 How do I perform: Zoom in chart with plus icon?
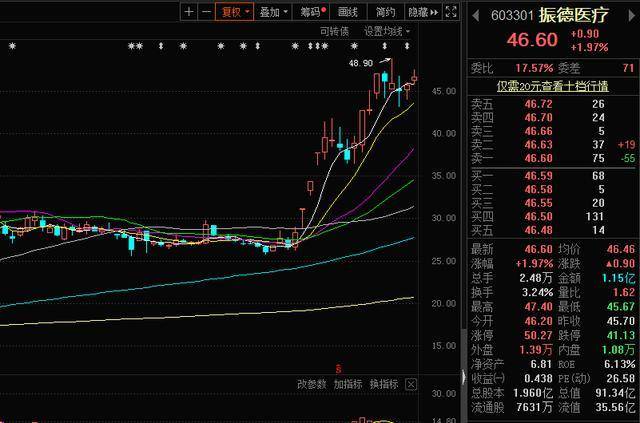[189, 12]
